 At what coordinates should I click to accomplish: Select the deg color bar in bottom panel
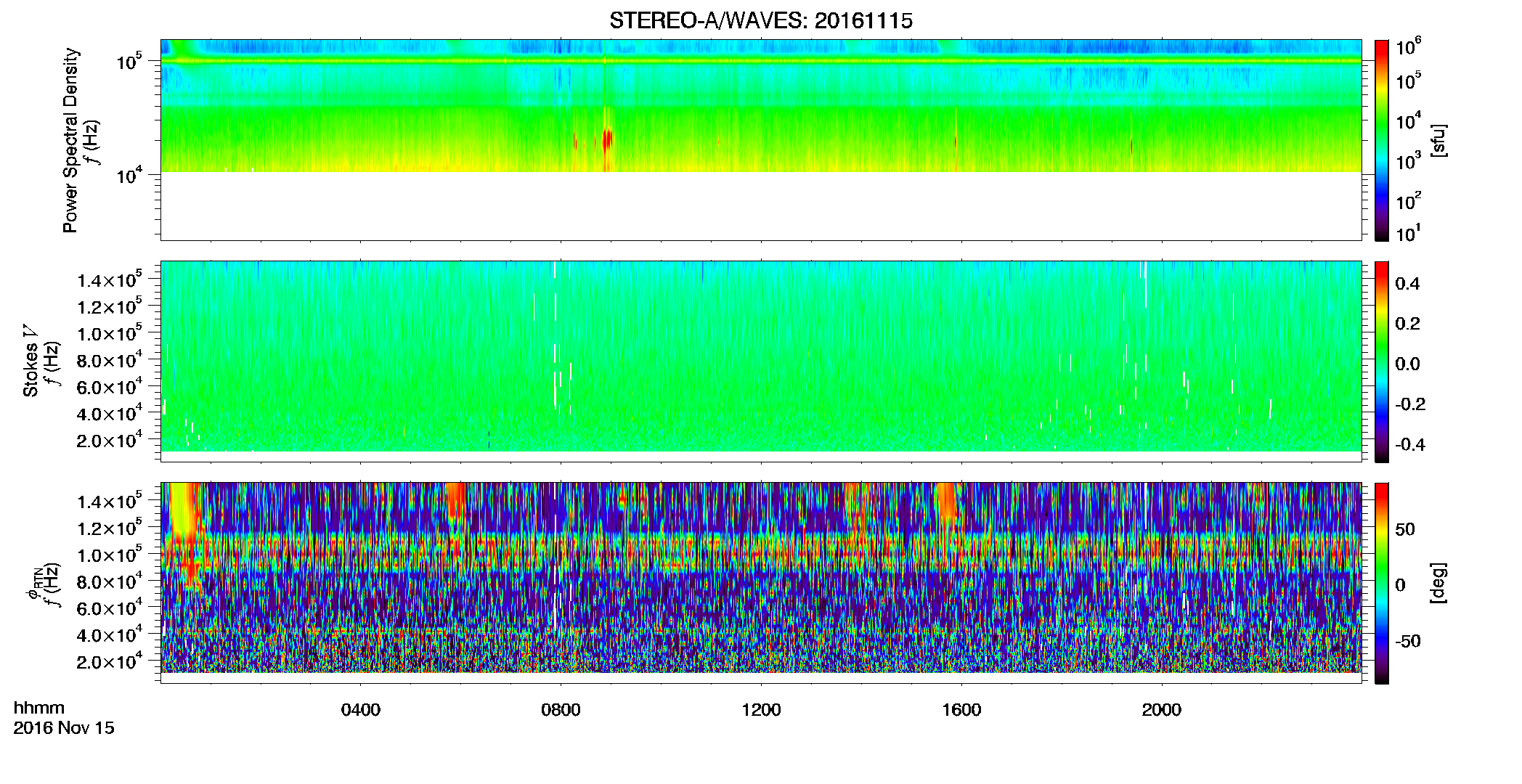tap(1382, 583)
